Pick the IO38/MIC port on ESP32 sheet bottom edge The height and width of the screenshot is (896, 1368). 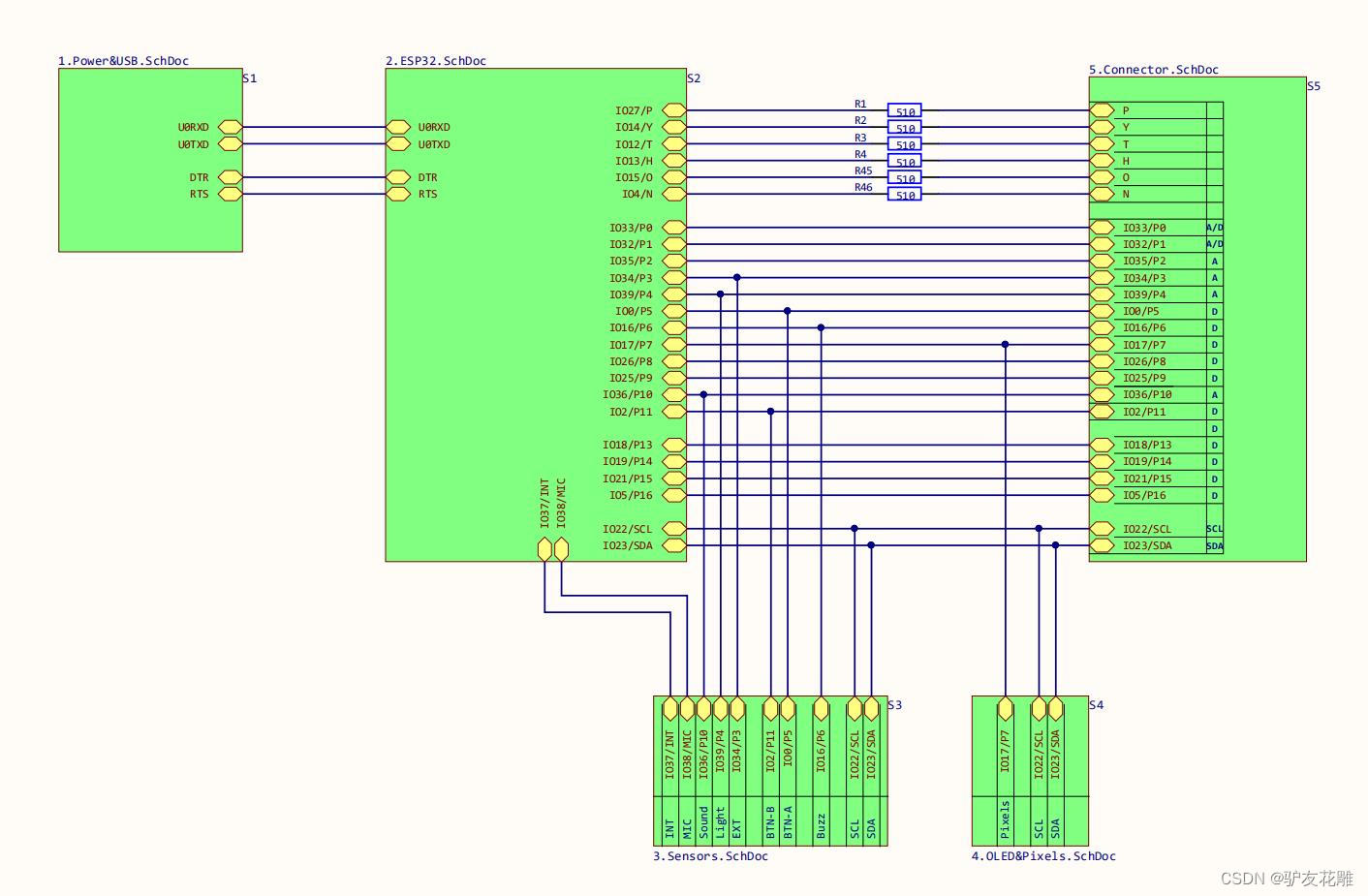(x=561, y=549)
